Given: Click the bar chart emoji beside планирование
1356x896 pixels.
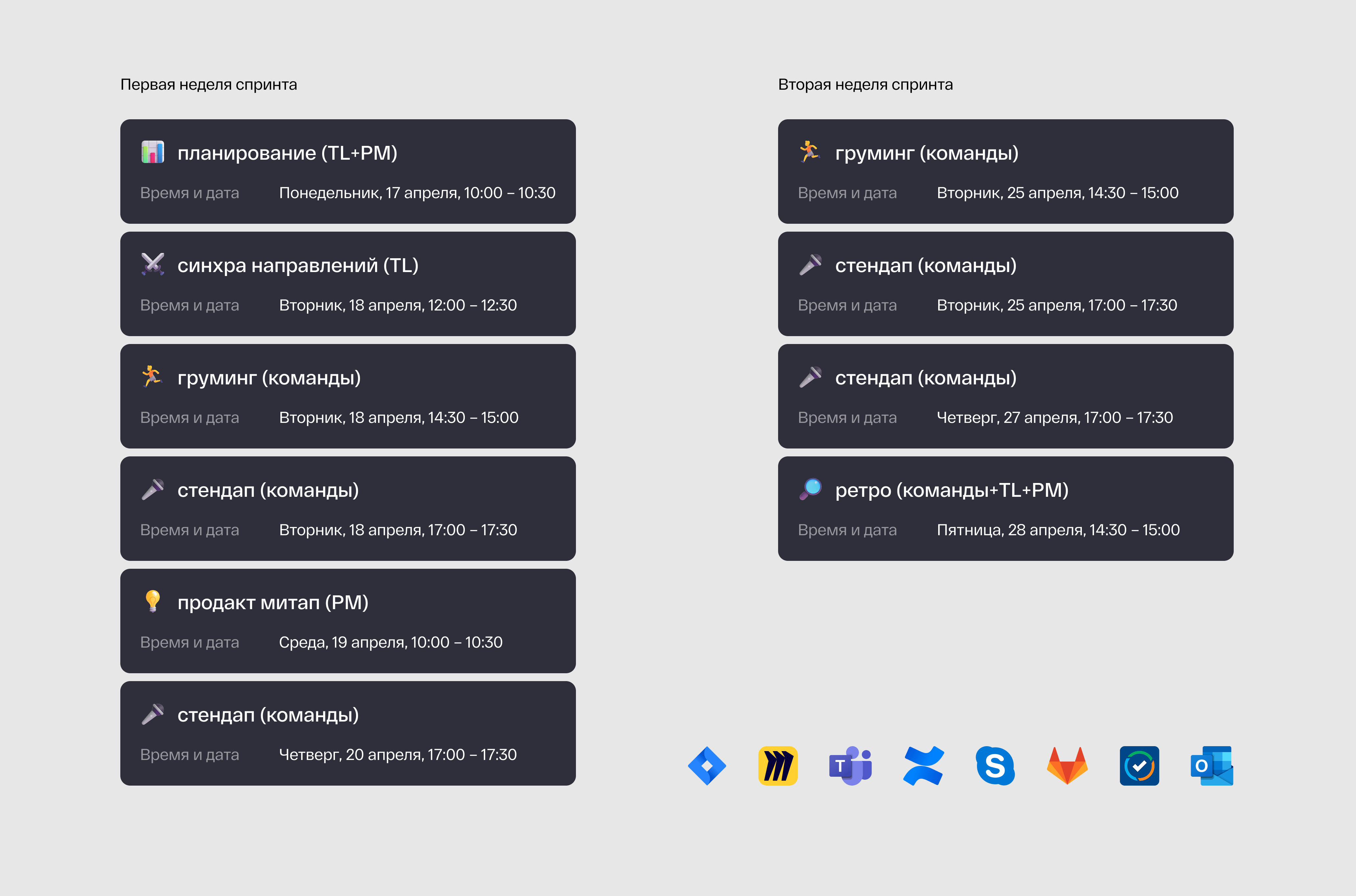Looking at the screenshot, I should coord(153,152).
